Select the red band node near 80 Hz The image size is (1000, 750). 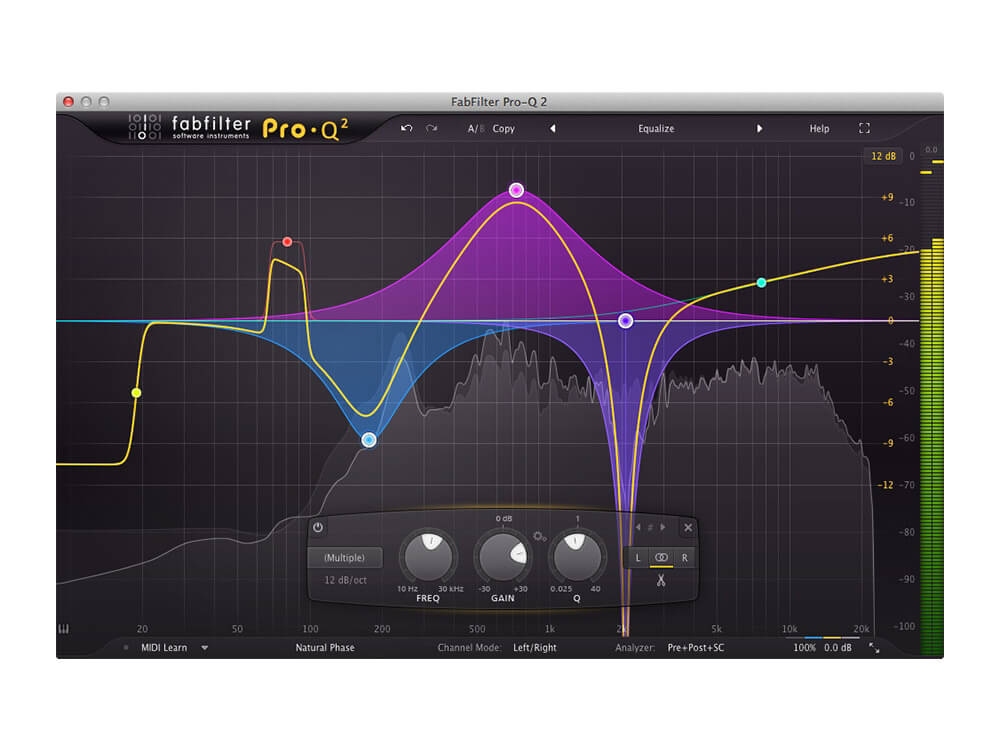[x=287, y=242]
